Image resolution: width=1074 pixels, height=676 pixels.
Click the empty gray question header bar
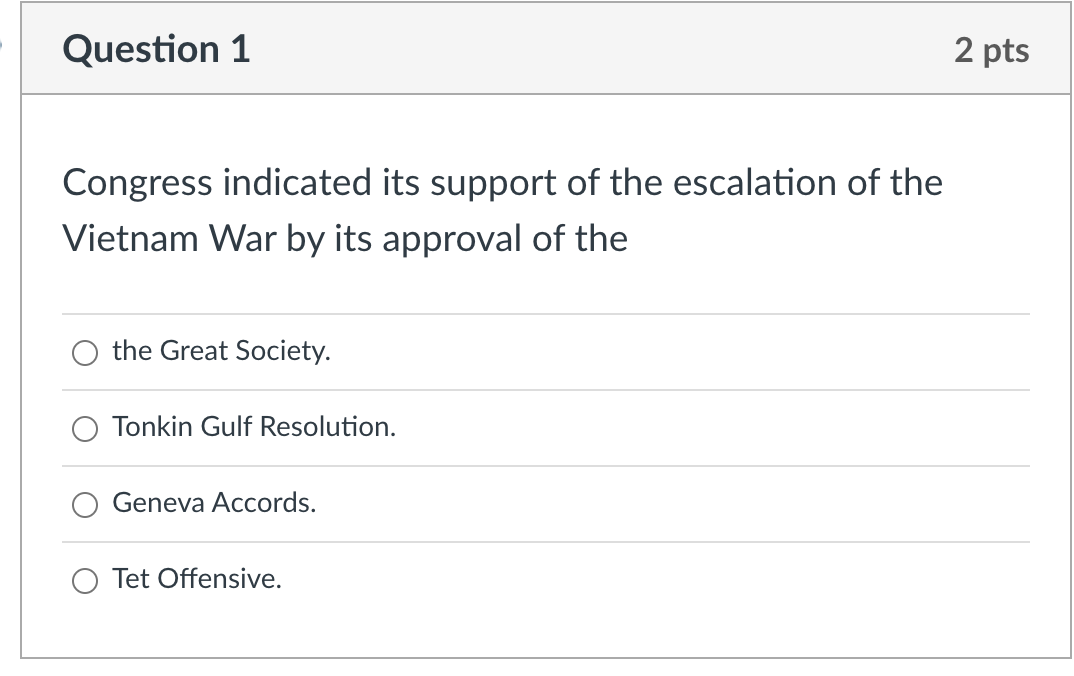point(603,49)
